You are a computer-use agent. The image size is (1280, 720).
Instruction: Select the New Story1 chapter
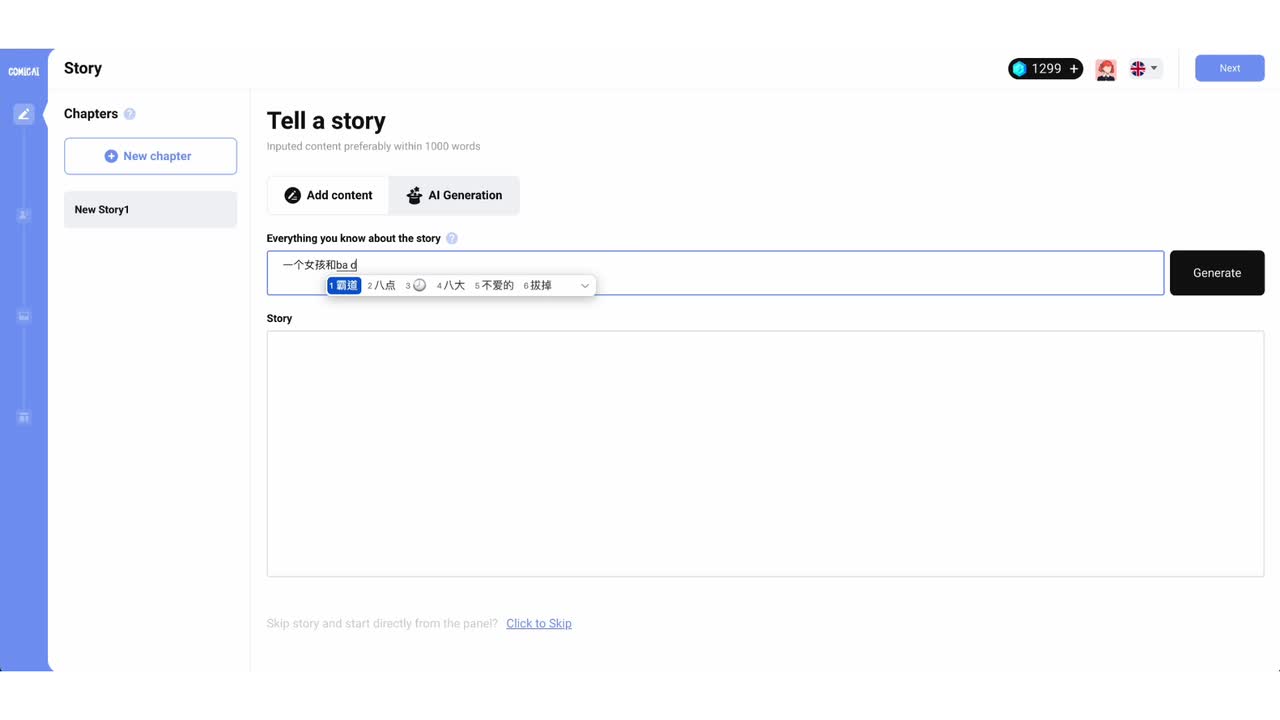click(150, 210)
